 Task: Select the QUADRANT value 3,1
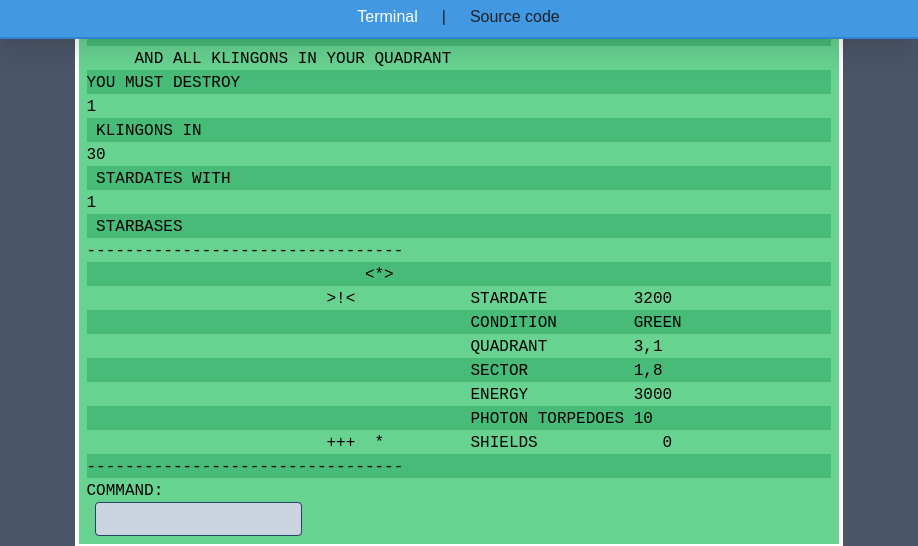pyautogui.click(x=648, y=346)
